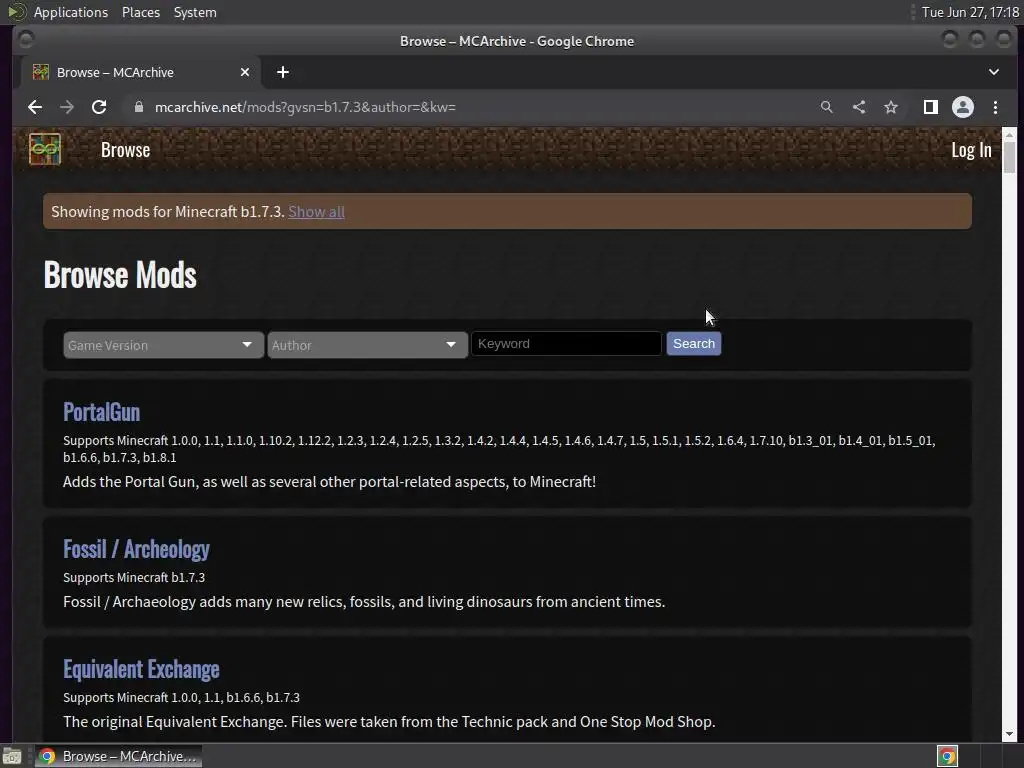The width and height of the screenshot is (1024, 768).
Task: Click the scrollbar down arrow
Action: point(1009,733)
